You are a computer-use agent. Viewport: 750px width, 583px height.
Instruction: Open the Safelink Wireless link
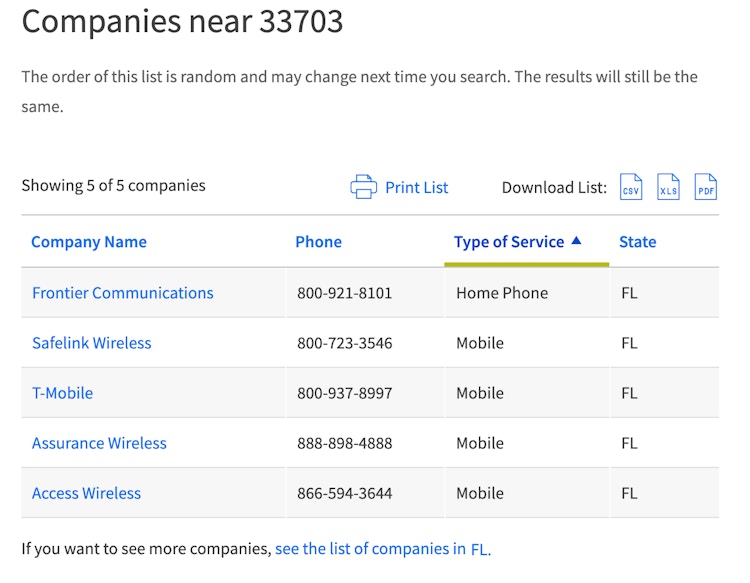[92, 343]
